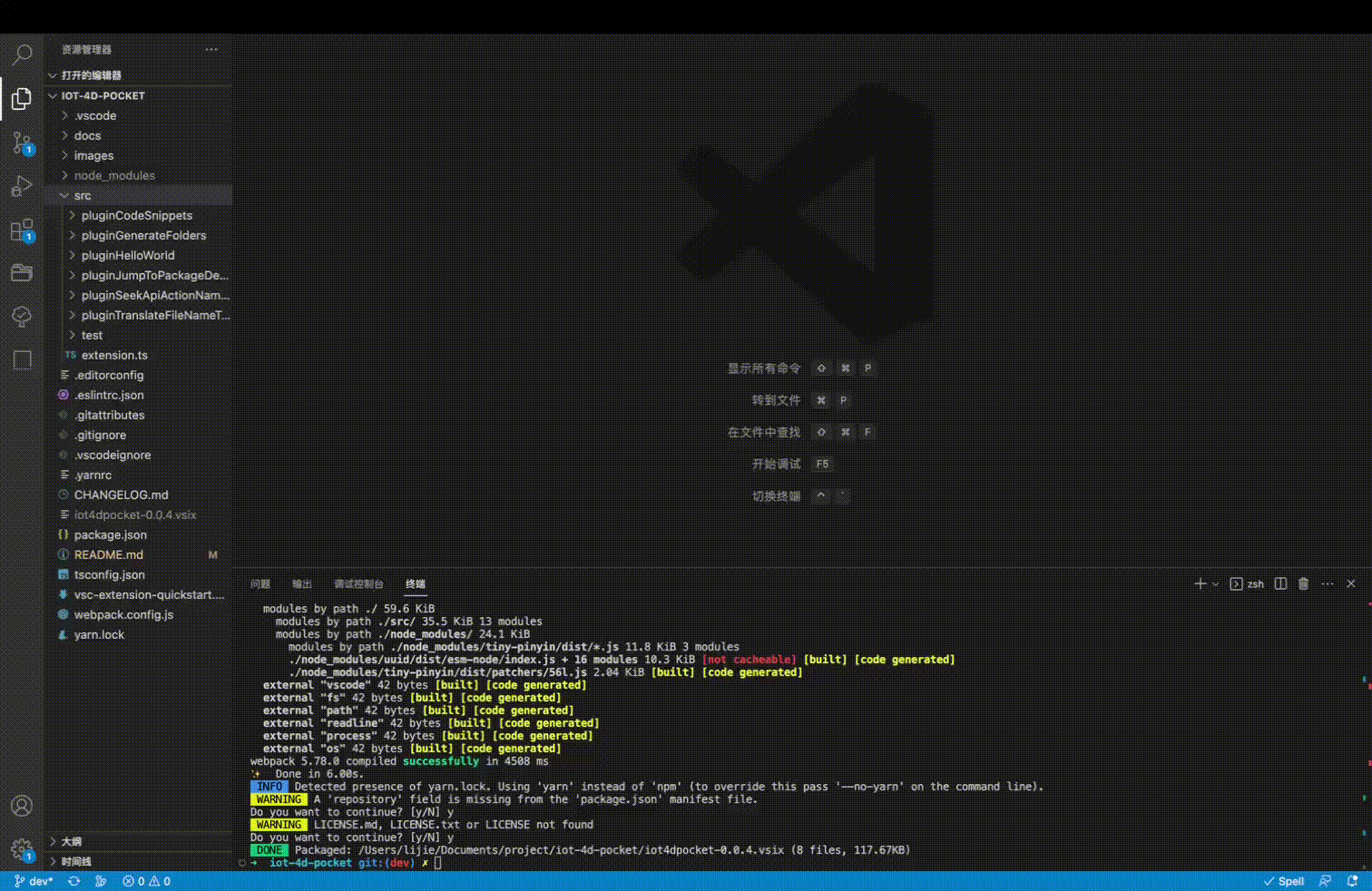Image resolution: width=1372 pixels, height=891 pixels.
Task: Open the Source Control view
Action: point(22,142)
